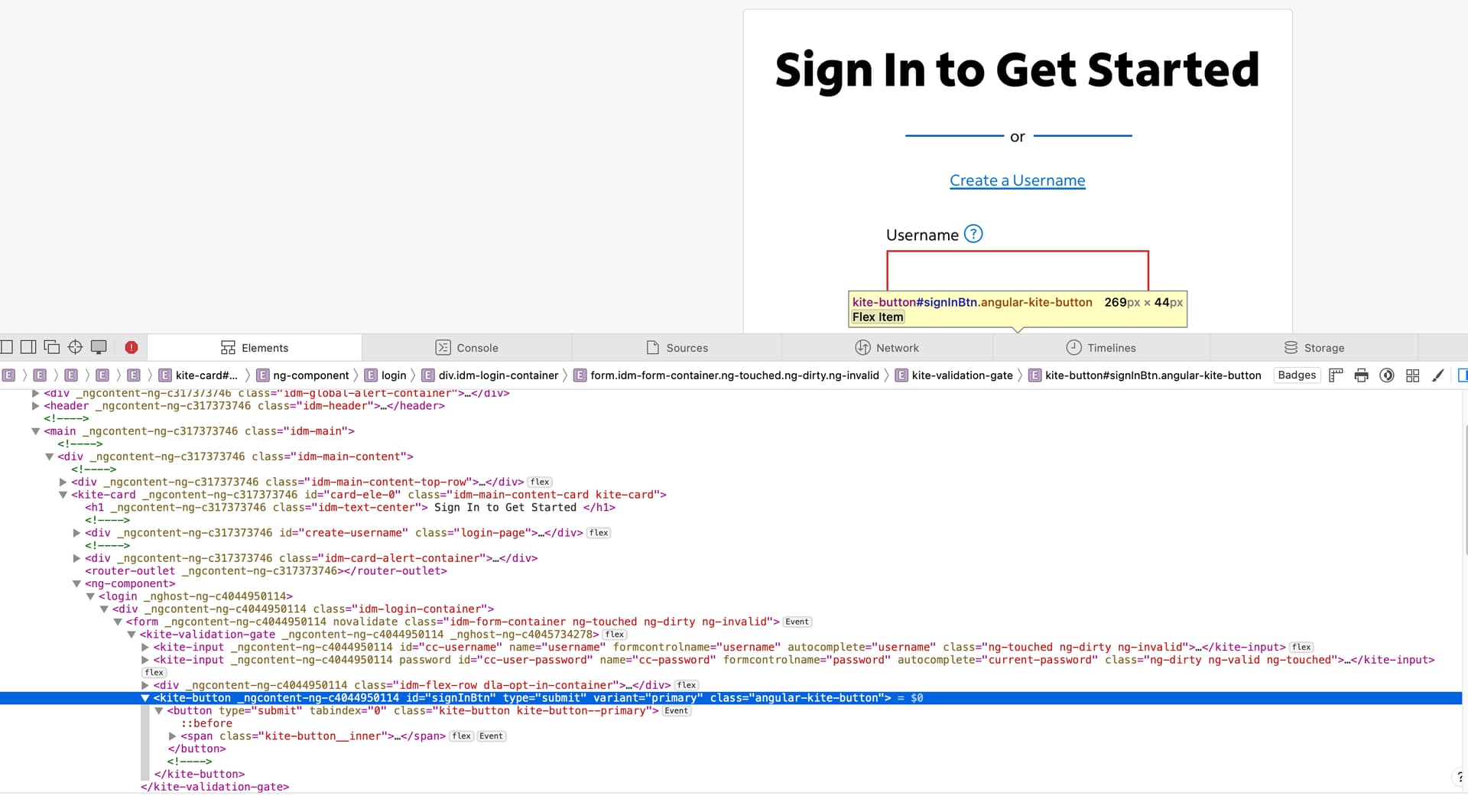Select the ng-component breadcrumb item
The width and height of the screenshot is (1468, 812).
(303, 375)
